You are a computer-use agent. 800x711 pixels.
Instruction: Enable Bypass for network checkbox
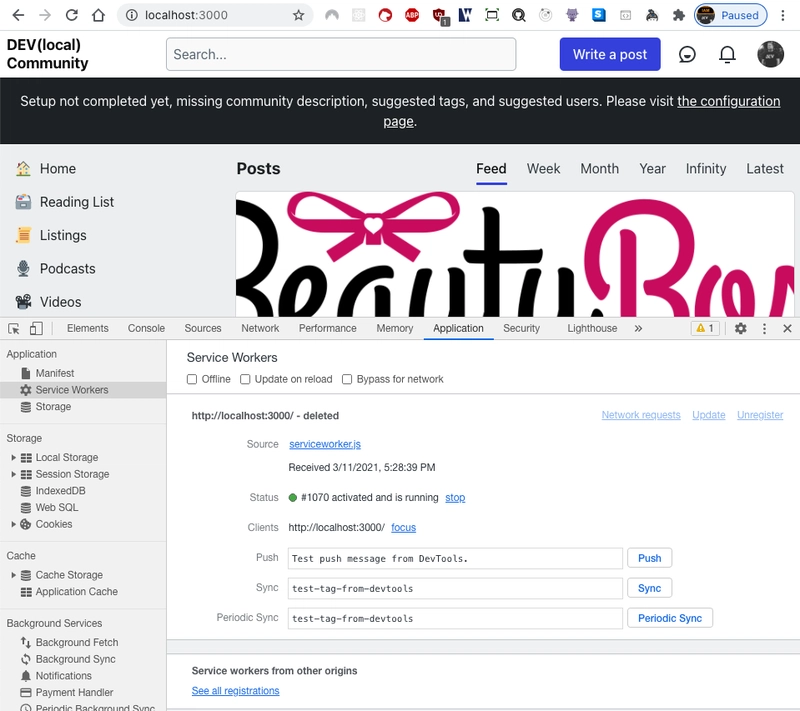point(347,379)
